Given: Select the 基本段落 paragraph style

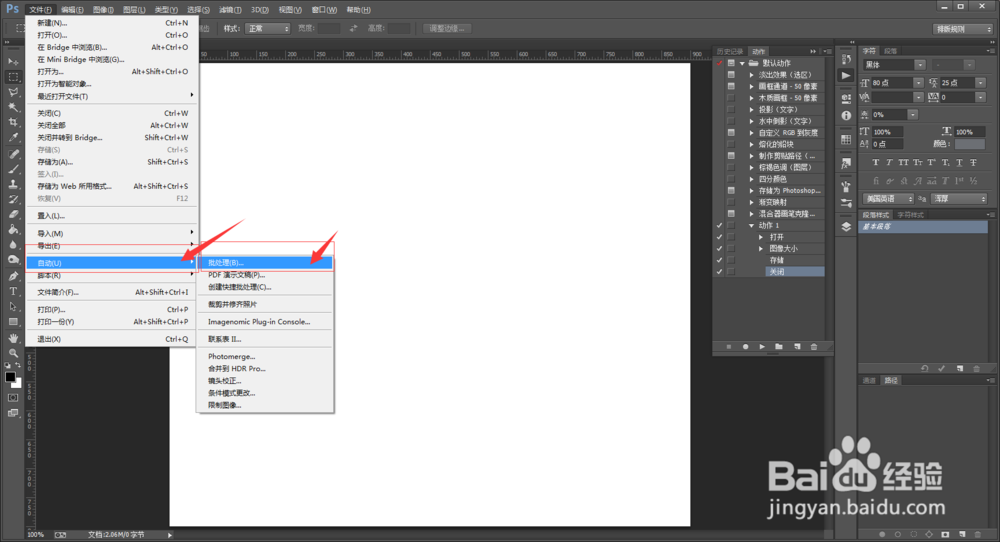Looking at the screenshot, I should pos(923,227).
